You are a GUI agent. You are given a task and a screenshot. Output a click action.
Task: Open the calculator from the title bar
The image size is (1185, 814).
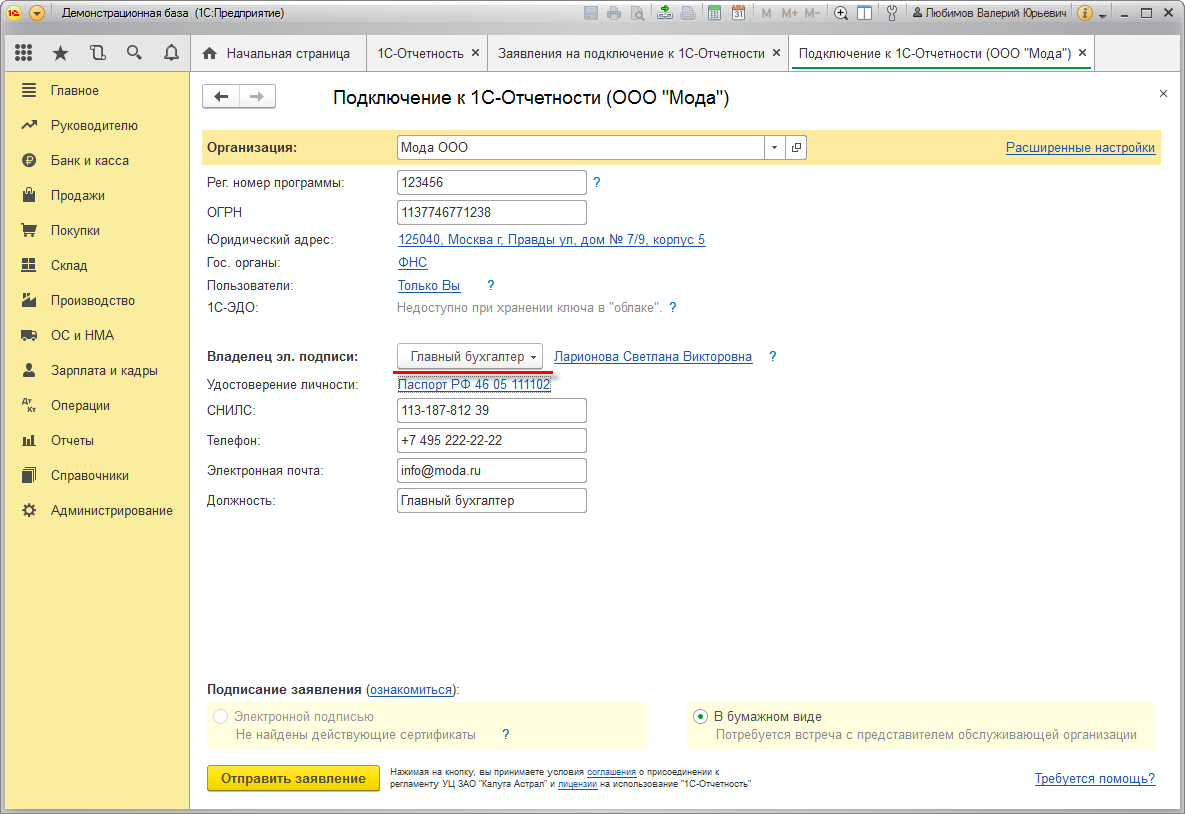[714, 13]
